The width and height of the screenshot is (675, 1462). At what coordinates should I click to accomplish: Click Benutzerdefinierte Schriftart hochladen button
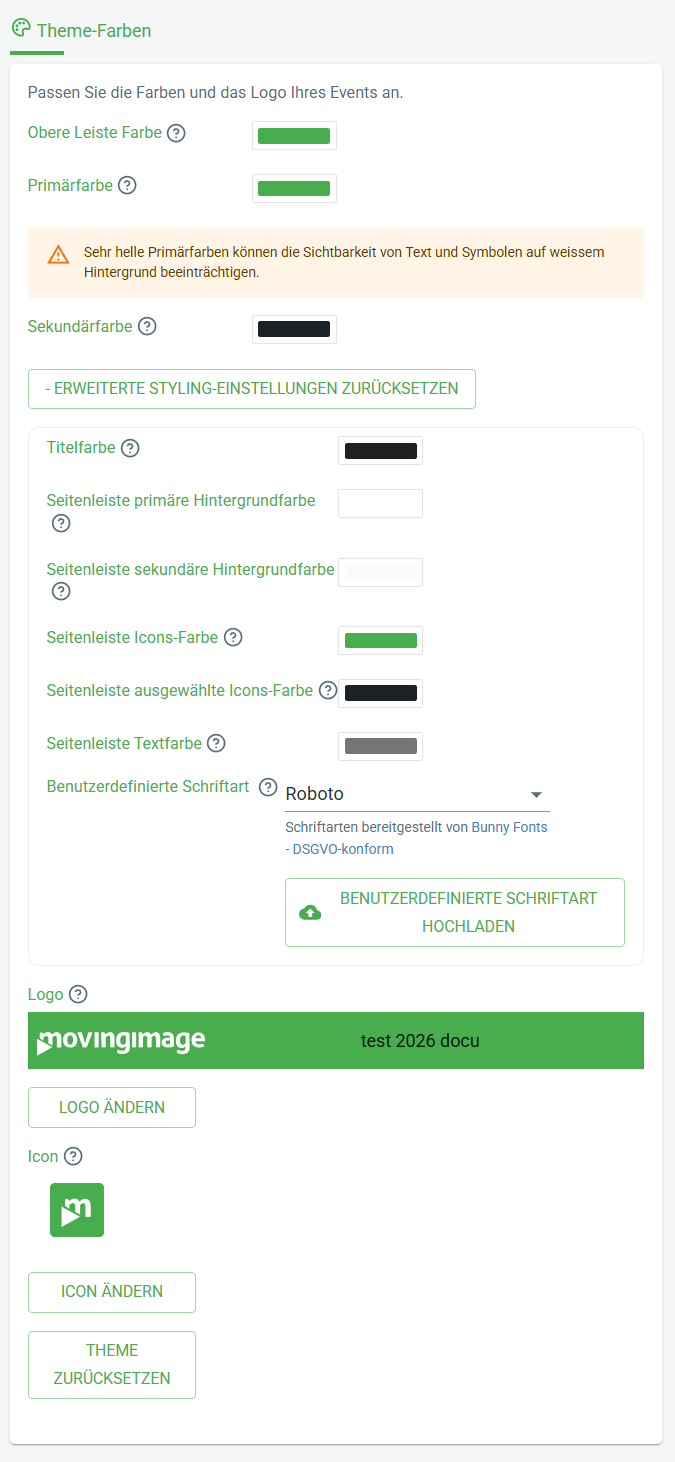(455, 912)
